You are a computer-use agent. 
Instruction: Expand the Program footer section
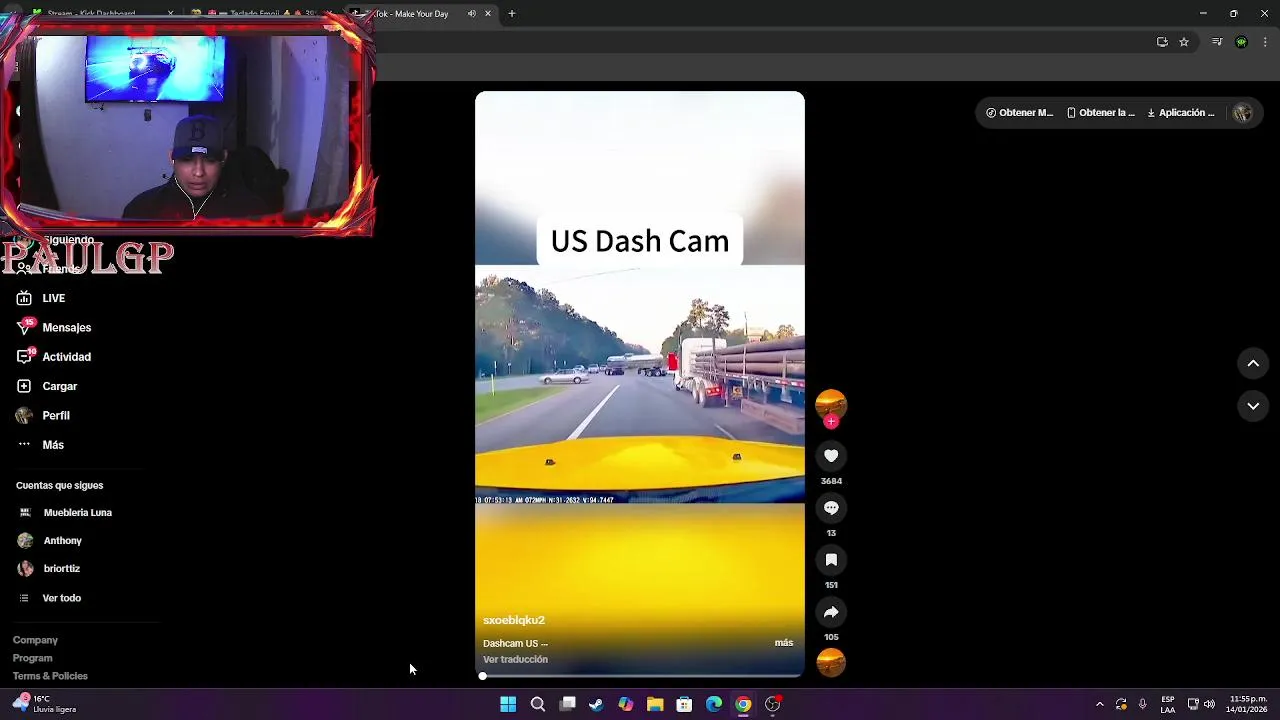pyautogui.click(x=32, y=658)
